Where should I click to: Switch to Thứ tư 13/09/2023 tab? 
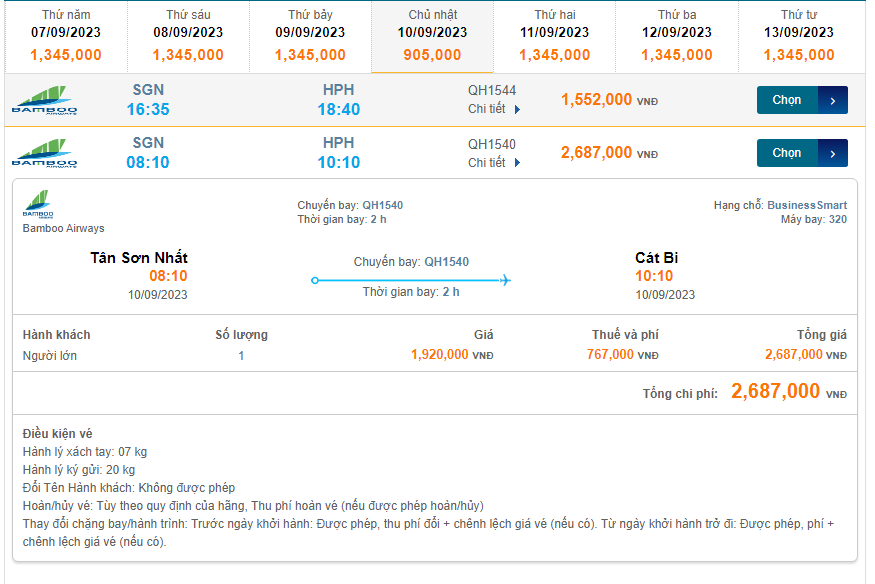click(x=798, y=36)
